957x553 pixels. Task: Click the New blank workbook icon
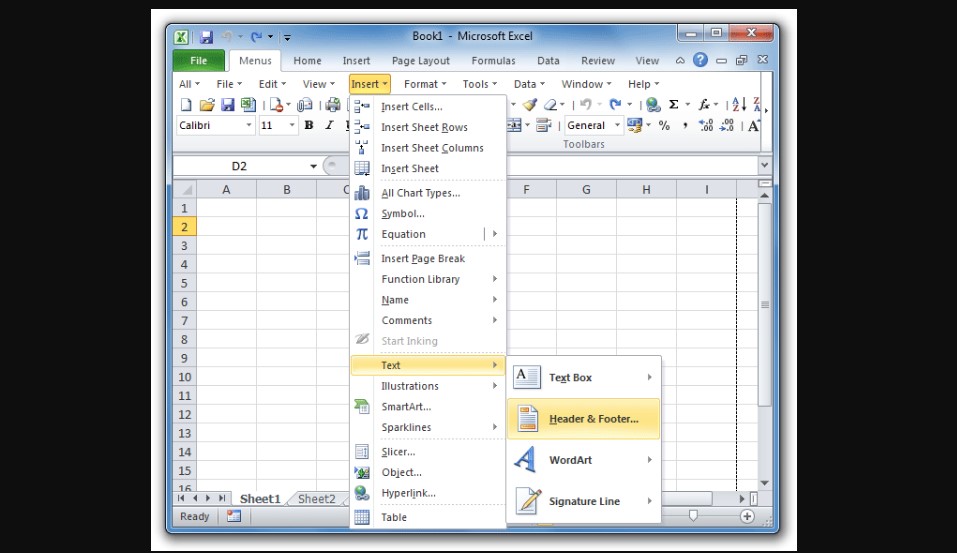186,105
